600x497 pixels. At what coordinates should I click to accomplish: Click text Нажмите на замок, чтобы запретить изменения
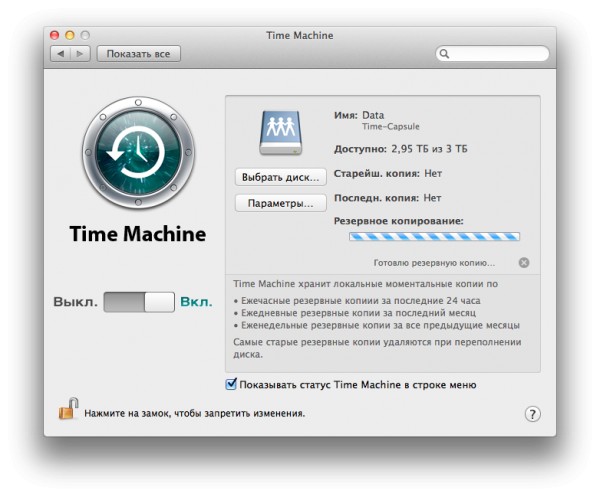[x=195, y=414]
